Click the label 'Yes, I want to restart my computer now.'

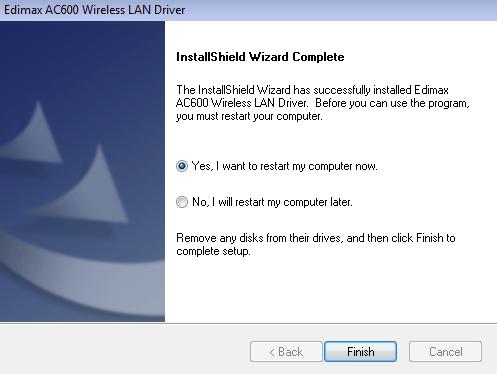[285, 166]
